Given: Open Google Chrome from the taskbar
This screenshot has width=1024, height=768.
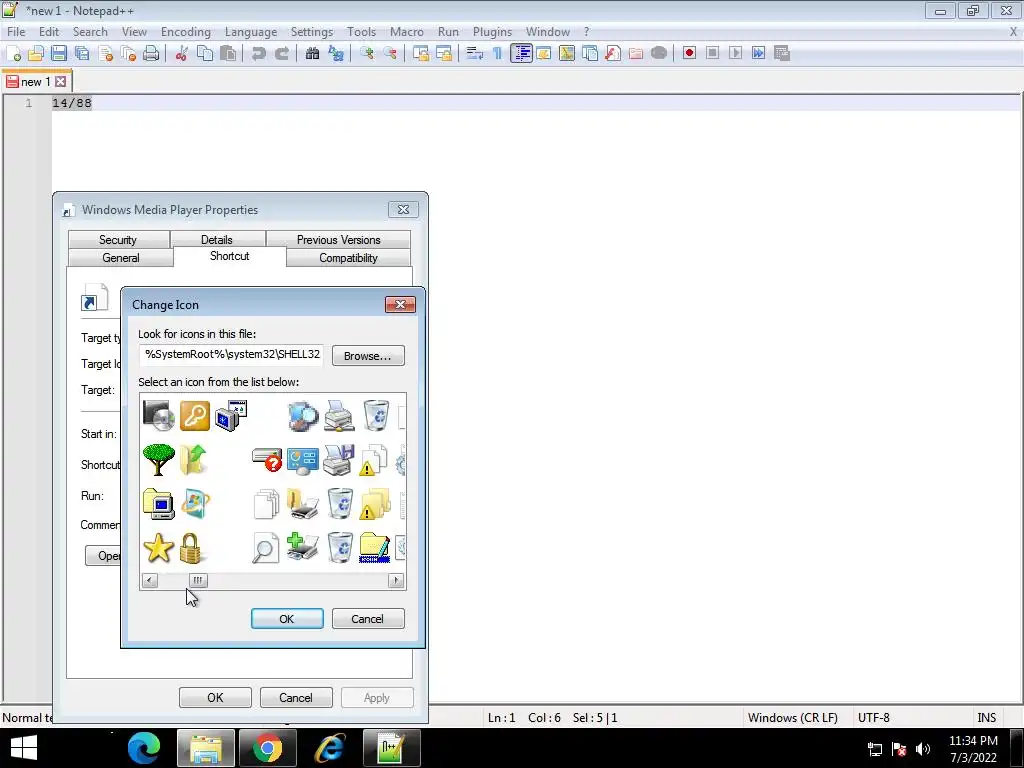Looking at the screenshot, I should (x=267, y=748).
